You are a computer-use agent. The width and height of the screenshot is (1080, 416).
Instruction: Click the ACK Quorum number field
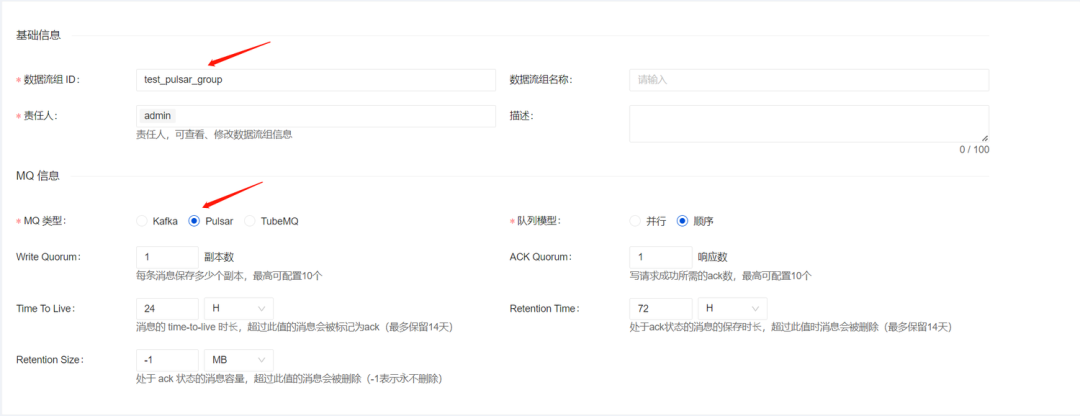pos(660,257)
